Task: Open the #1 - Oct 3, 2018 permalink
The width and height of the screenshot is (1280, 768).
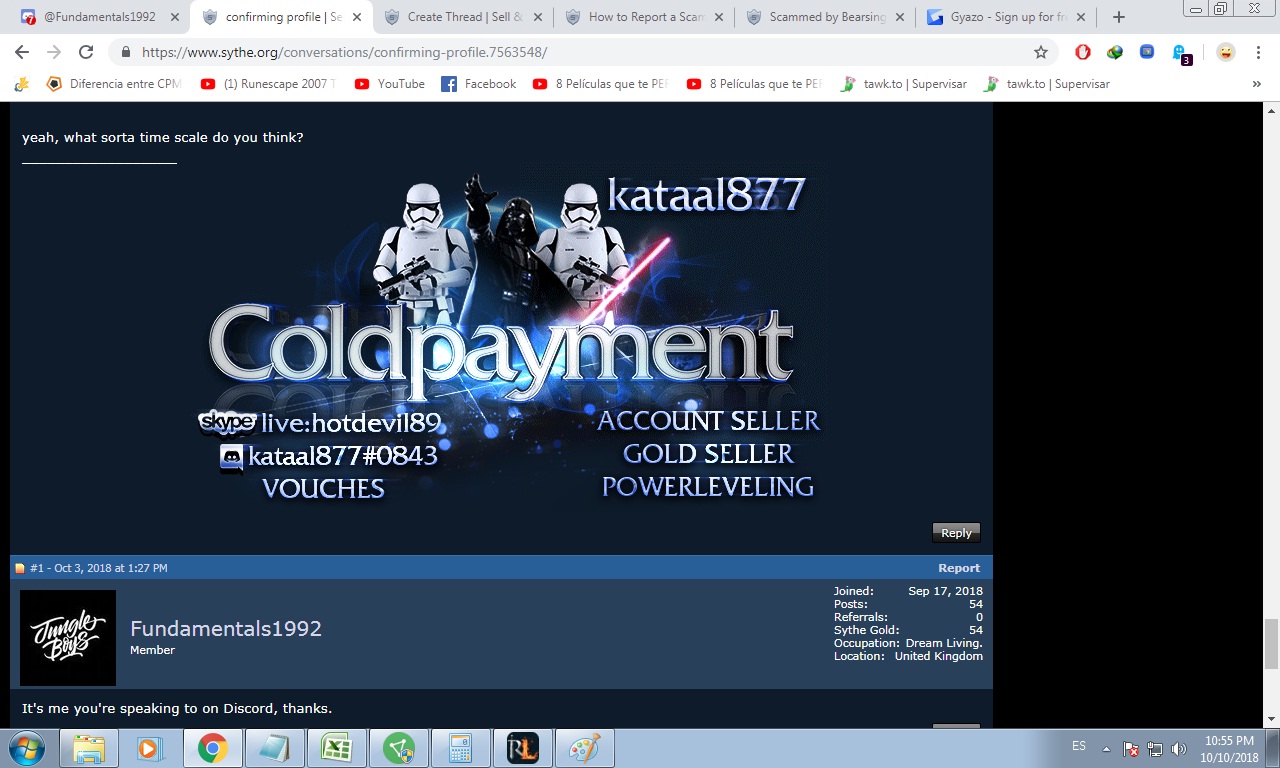Action: [98, 568]
